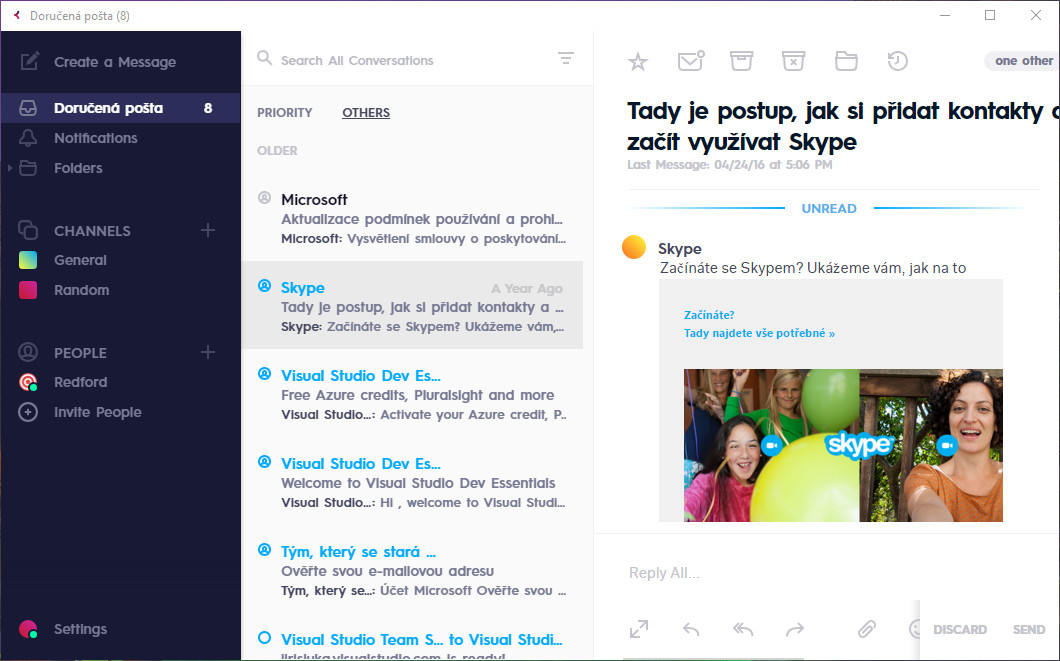The image size is (1060, 661).
Task: Click the Tým, který se stará sender avatar
Action: tap(264, 549)
